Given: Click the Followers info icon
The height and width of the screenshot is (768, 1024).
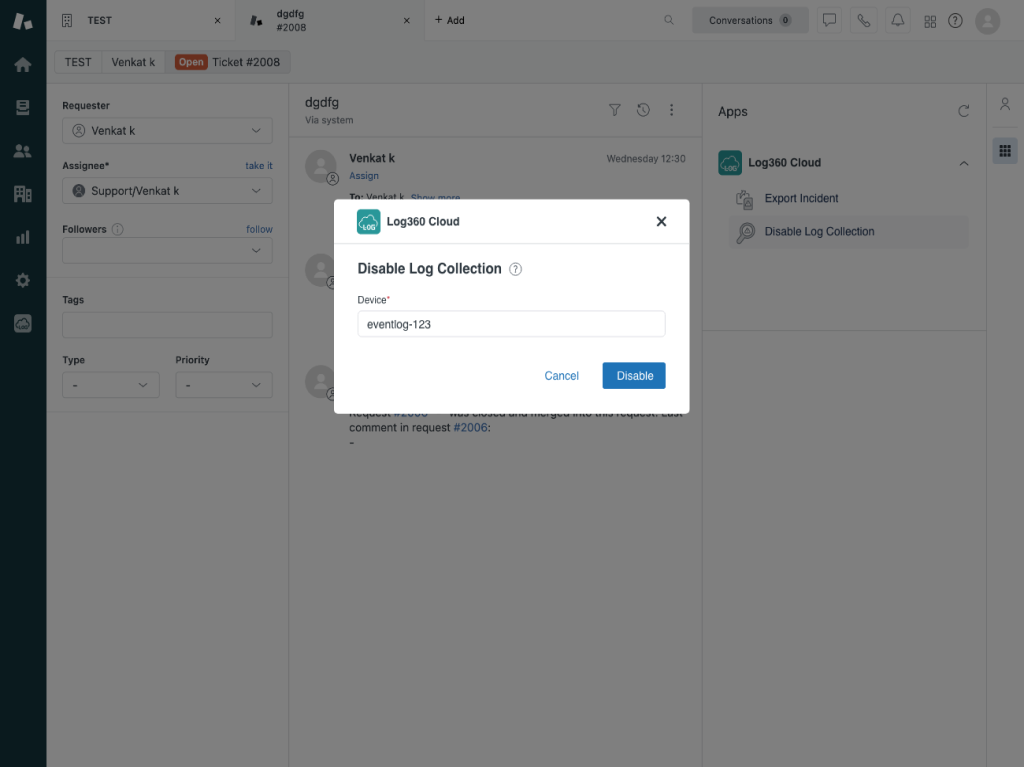Looking at the screenshot, I should point(118,229).
